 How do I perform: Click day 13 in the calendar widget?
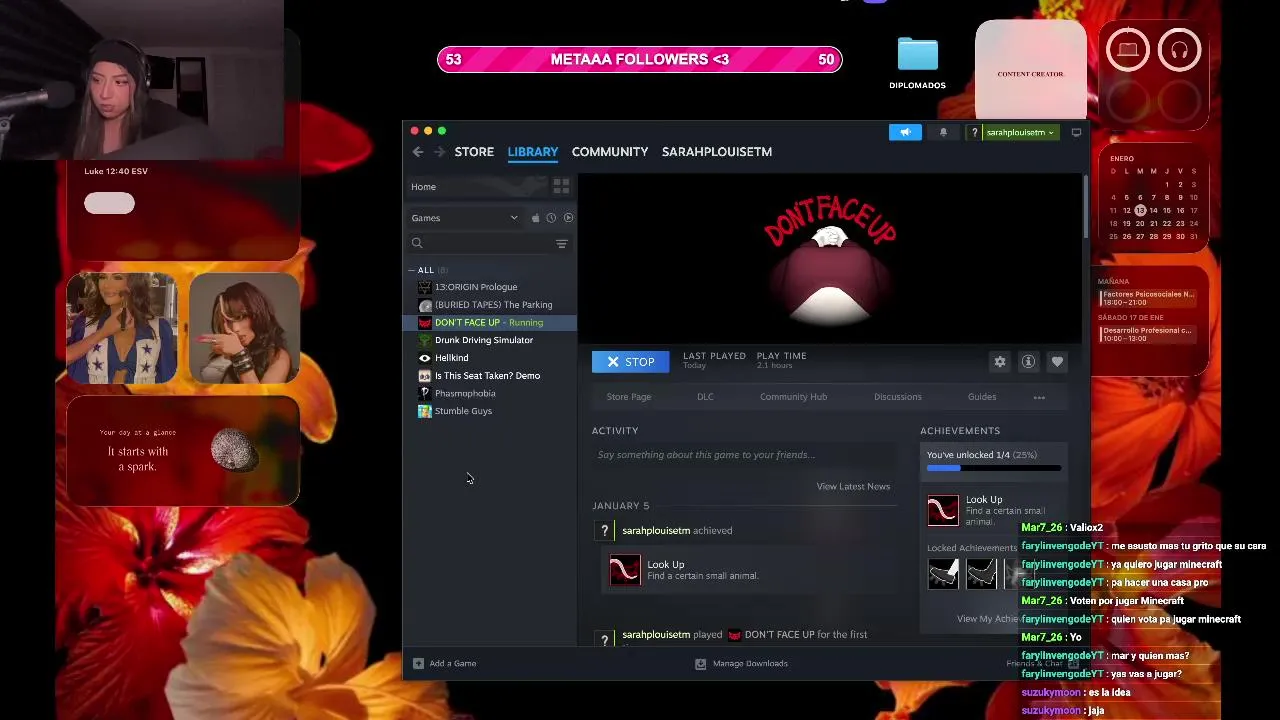pyautogui.click(x=1140, y=211)
